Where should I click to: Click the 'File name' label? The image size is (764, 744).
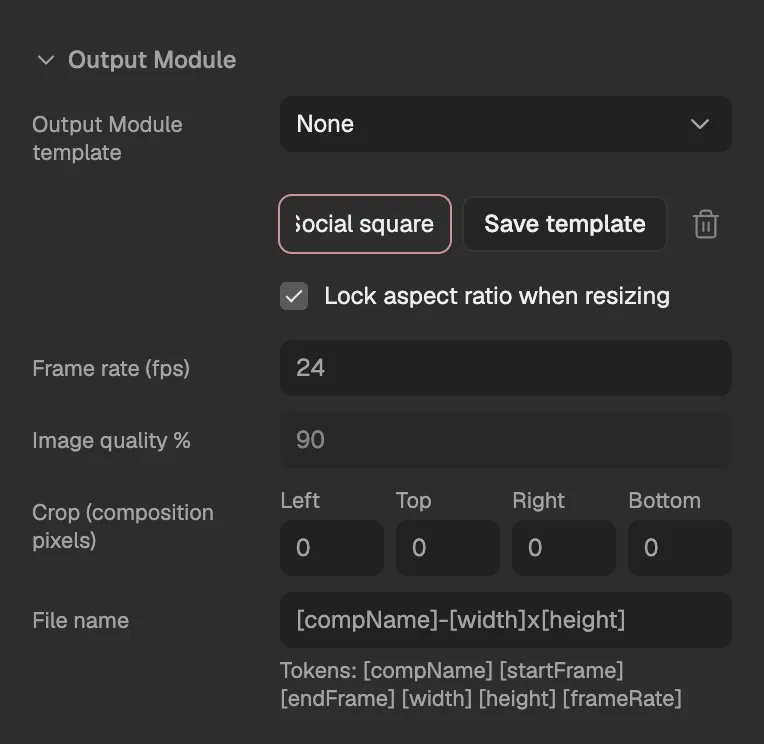tap(81, 620)
